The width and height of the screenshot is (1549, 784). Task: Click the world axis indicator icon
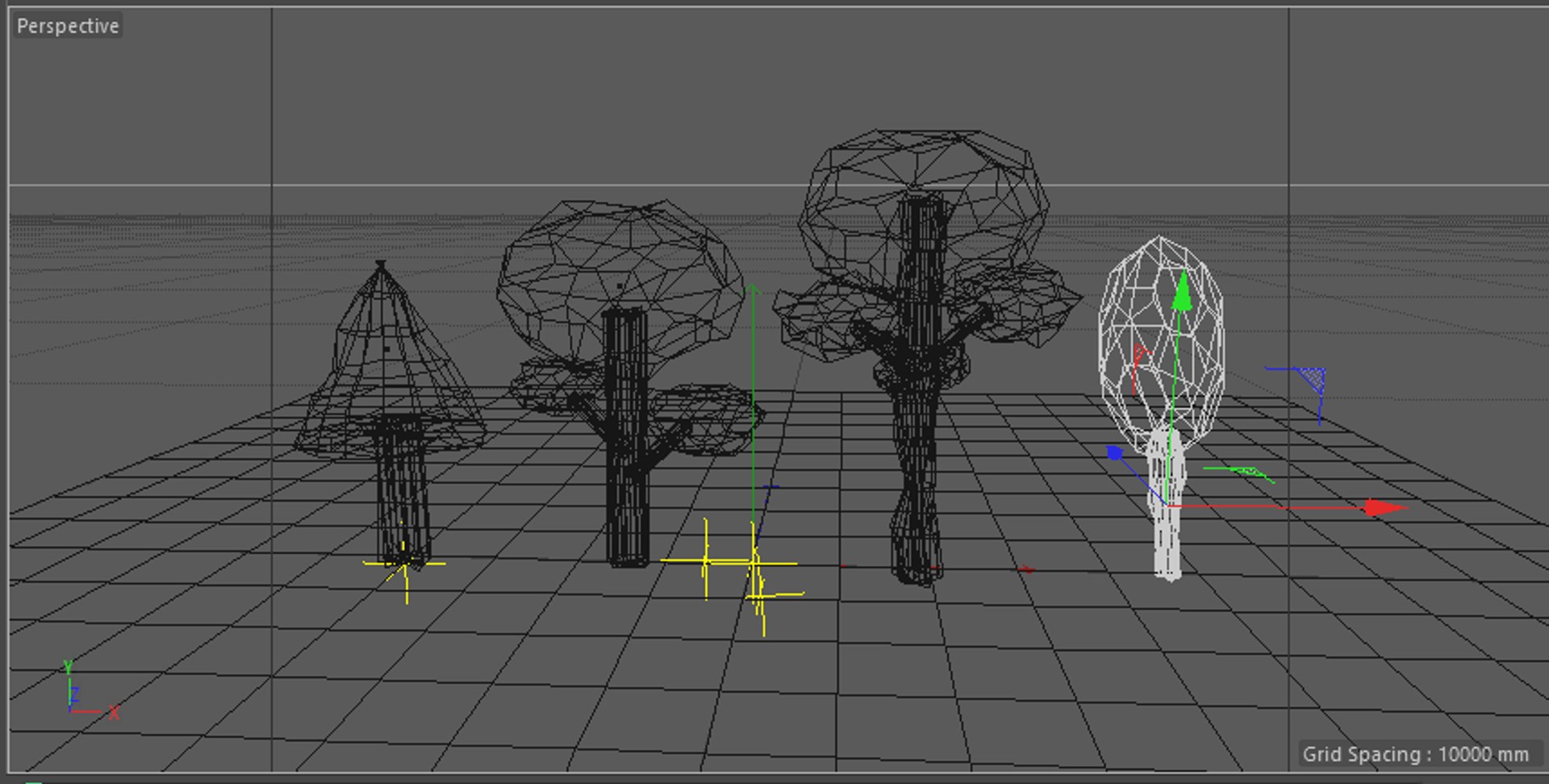click(x=90, y=691)
